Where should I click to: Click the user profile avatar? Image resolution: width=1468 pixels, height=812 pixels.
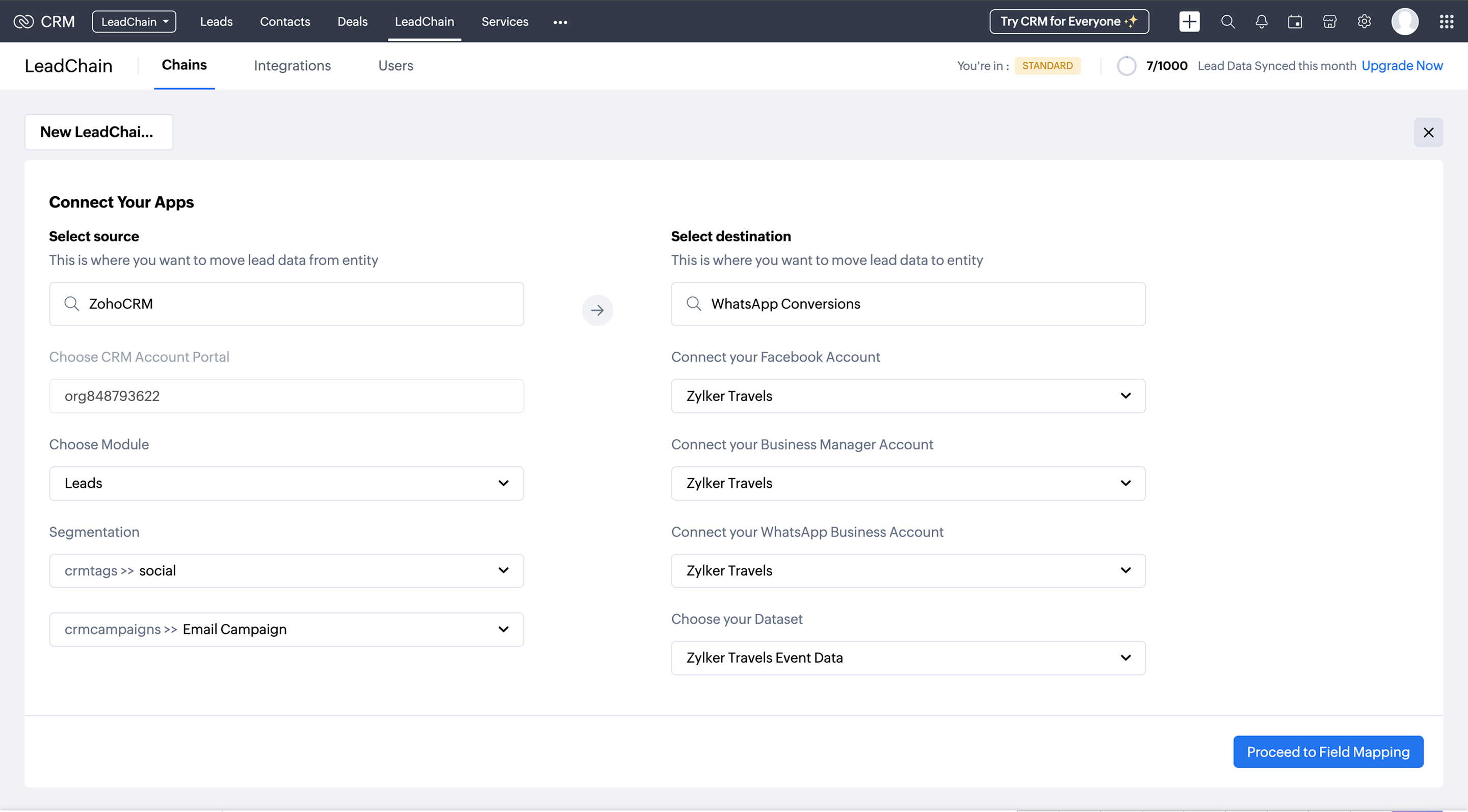[1405, 21]
